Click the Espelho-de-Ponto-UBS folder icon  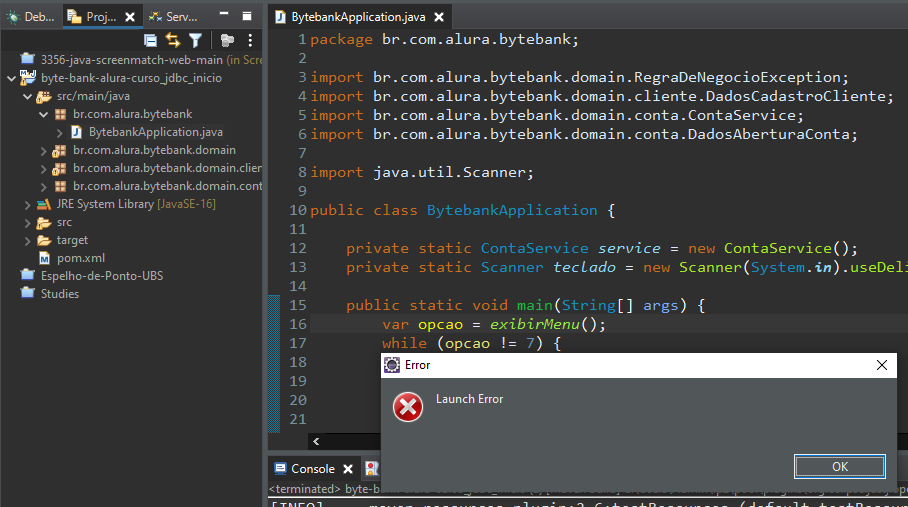pyautogui.click(x=28, y=275)
